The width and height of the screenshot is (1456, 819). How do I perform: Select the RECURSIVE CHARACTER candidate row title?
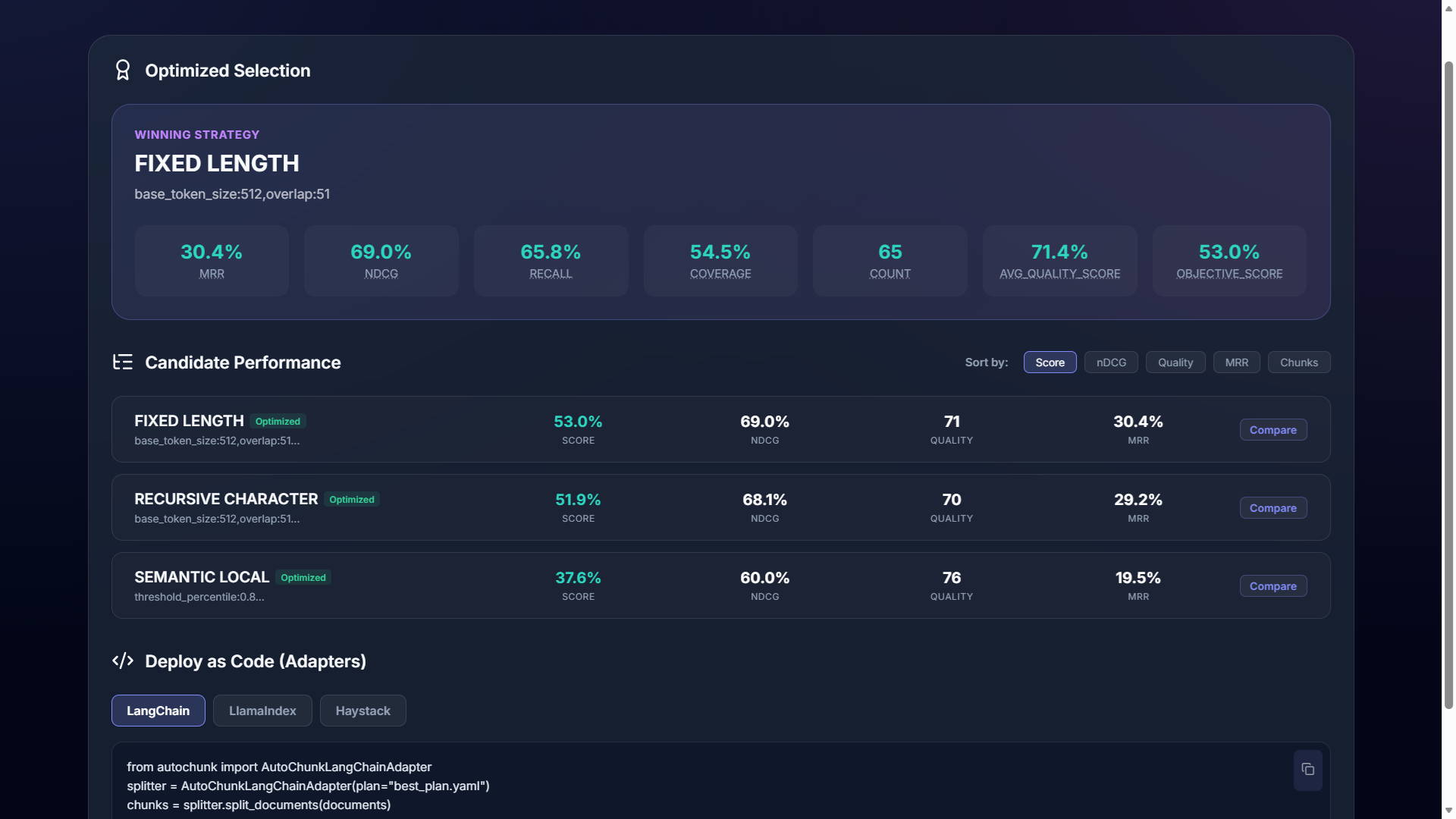(226, 499)
